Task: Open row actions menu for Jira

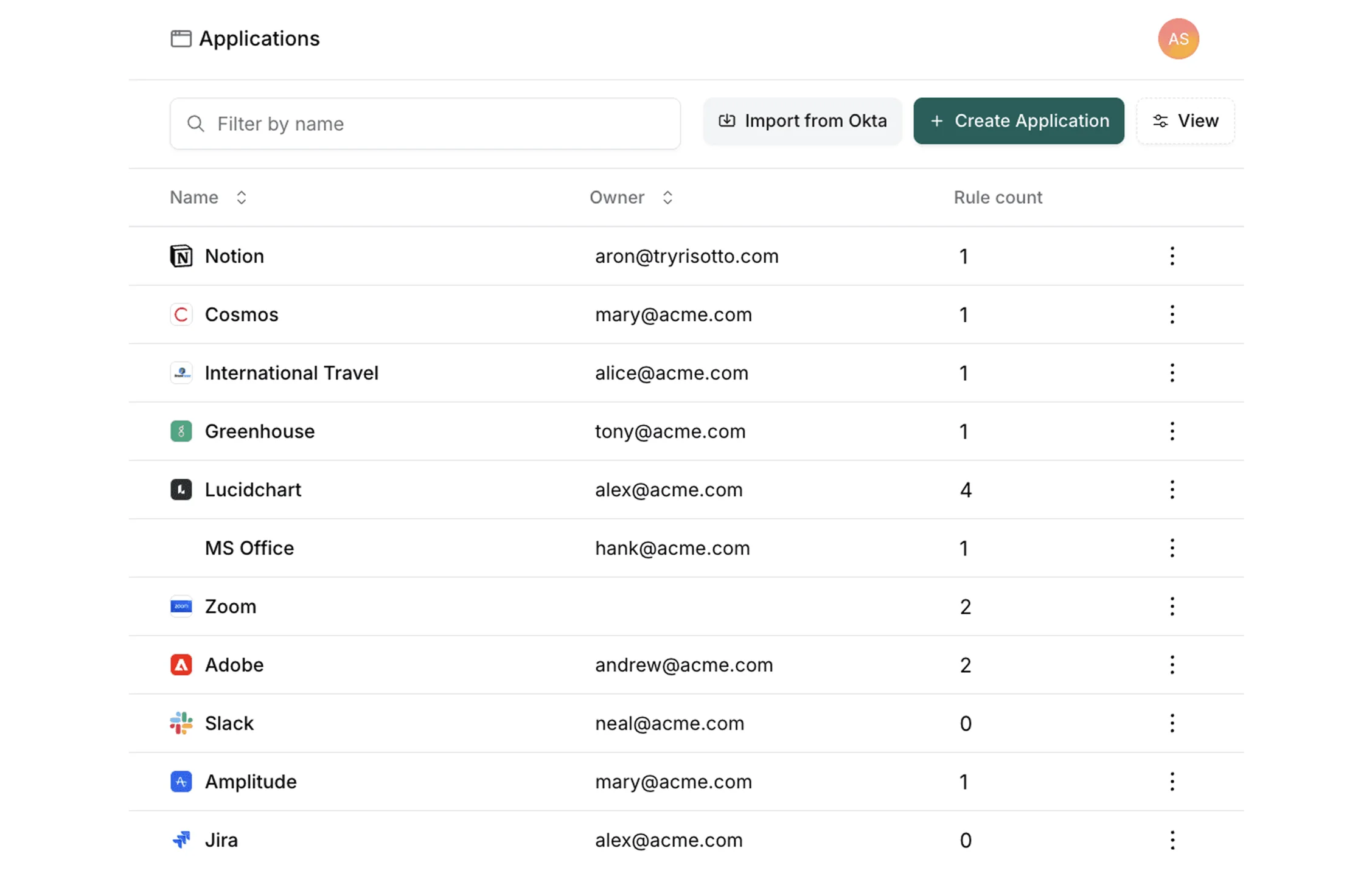Action: click(1172, 840)
